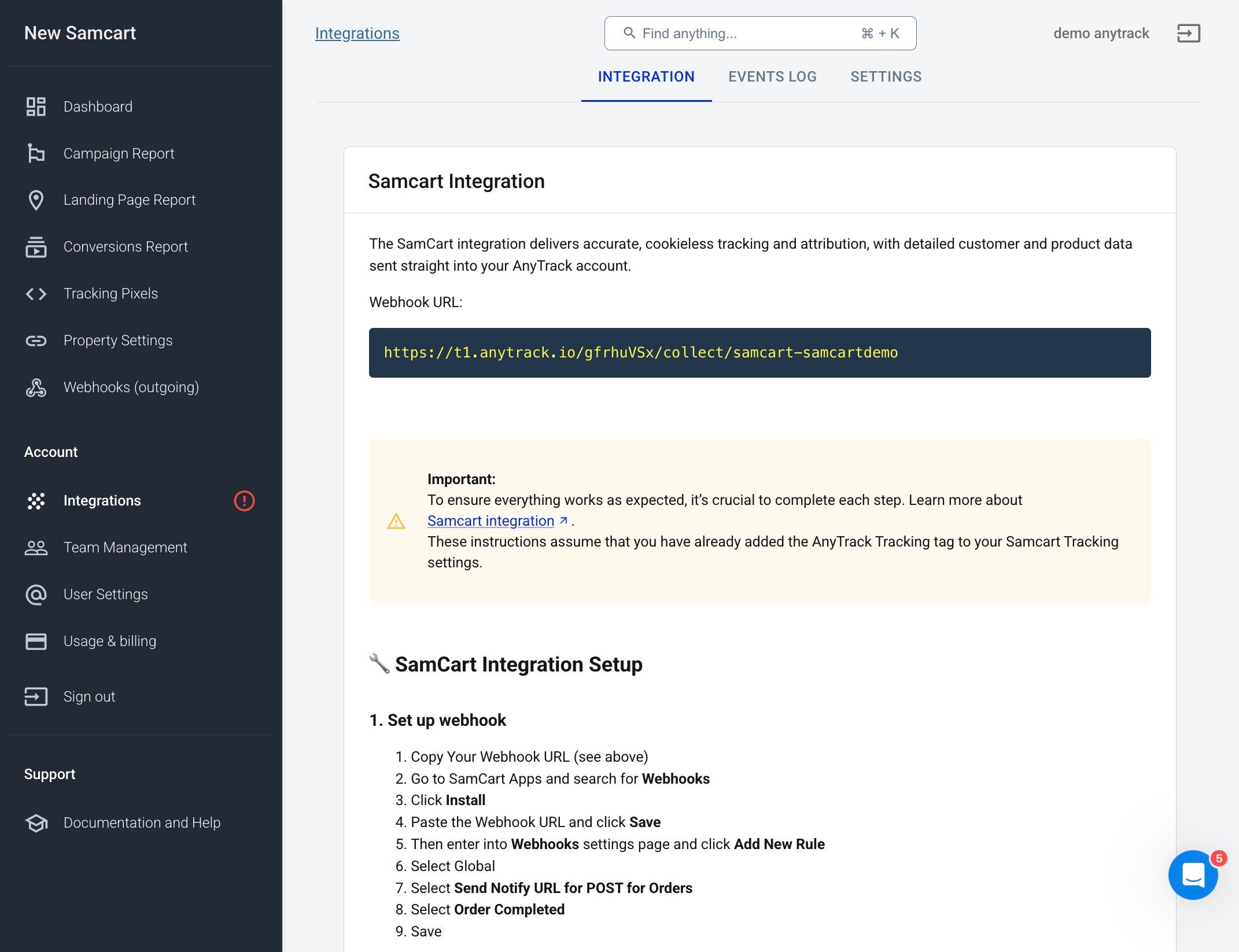
Task: Click step 'Go to SamCart Apps' instruction
Action: (560, 778)
